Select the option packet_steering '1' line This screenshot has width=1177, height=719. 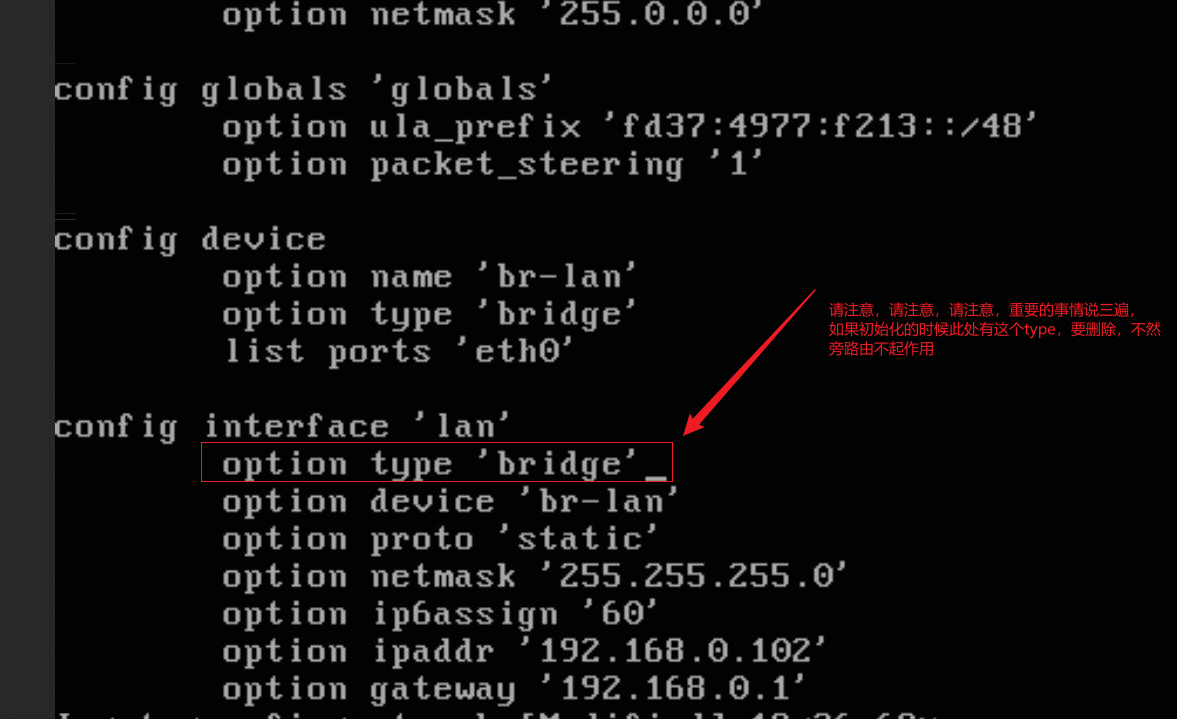point(492,164)
